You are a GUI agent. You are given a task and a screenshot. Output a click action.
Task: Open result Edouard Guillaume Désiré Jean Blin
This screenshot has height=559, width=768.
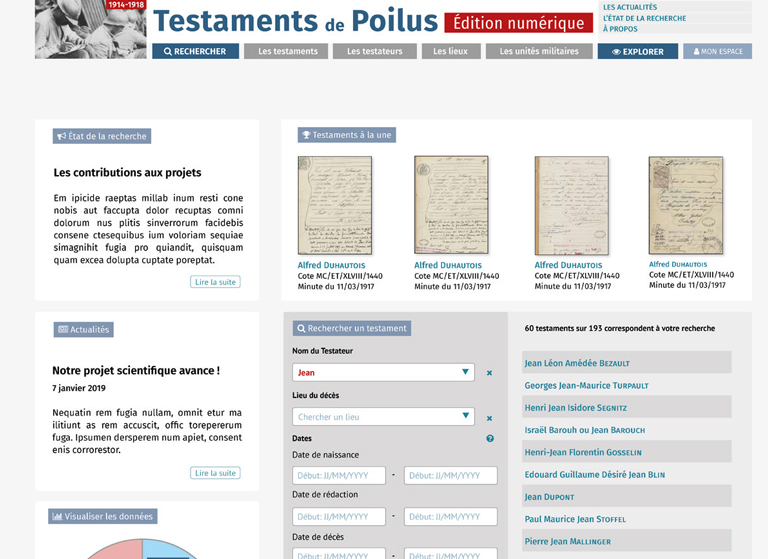click(626, 474)
